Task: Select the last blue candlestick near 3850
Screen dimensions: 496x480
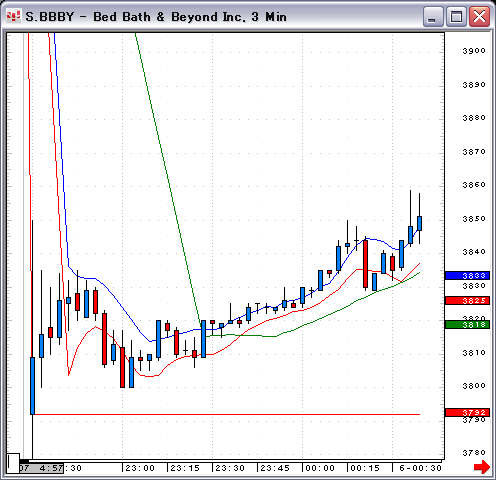Action: (x=419, y=223)
